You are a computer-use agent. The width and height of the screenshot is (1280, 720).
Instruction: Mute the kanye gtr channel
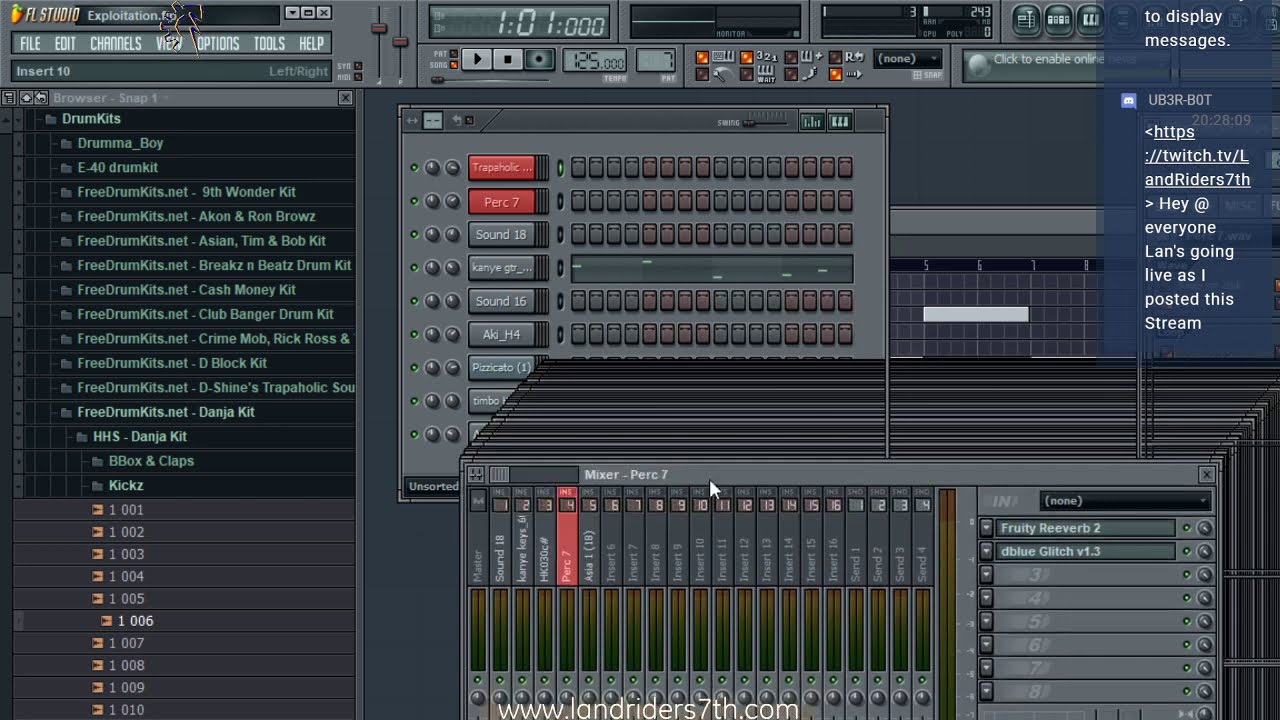pos(414,267)
